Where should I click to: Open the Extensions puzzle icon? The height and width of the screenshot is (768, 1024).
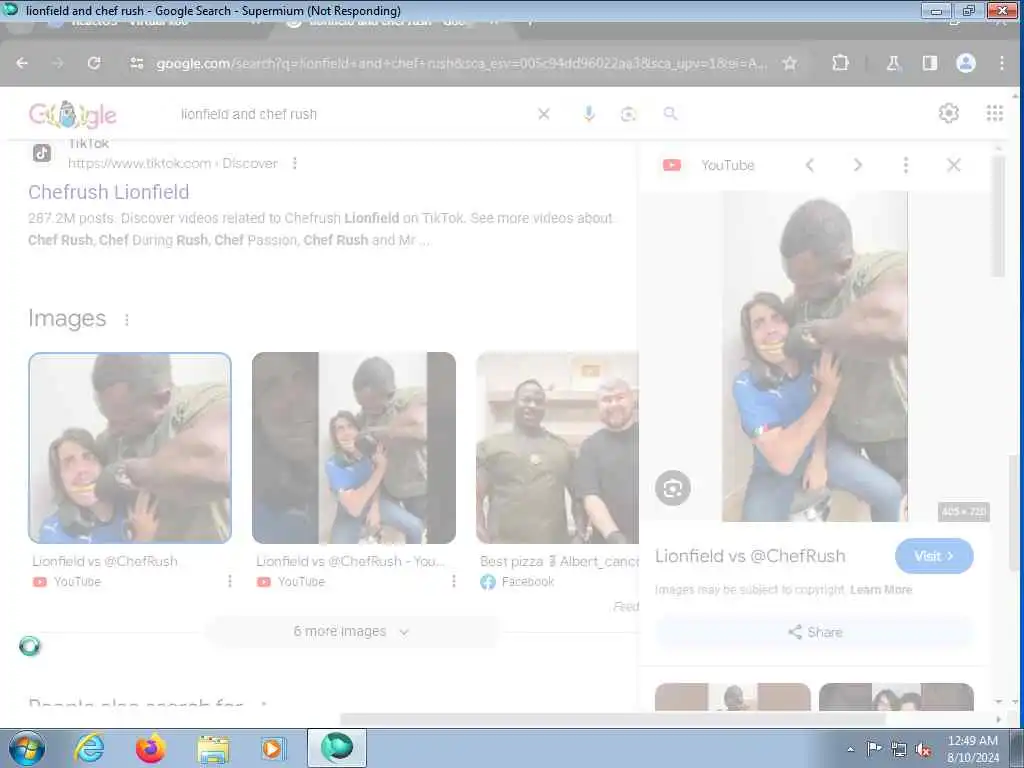pyautogui.click(x=840, y=63)
